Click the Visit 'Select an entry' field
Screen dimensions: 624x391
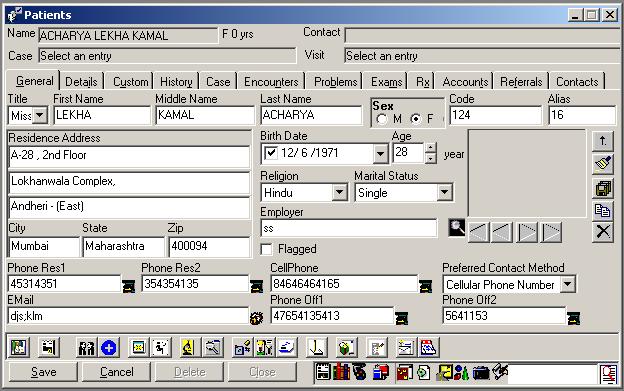pos(483,56)
